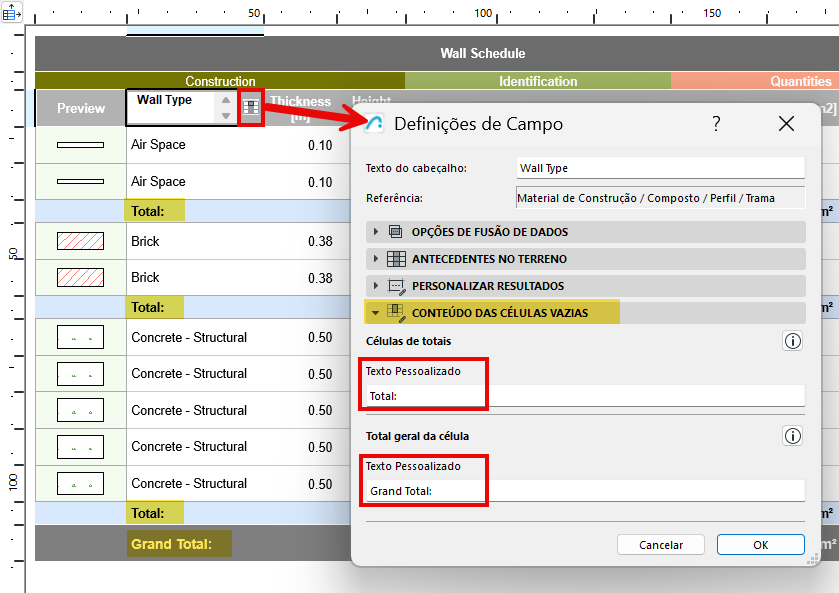Click info icon for Total geral da célula
Screen dimensions: 839x593
pos(792,436)
